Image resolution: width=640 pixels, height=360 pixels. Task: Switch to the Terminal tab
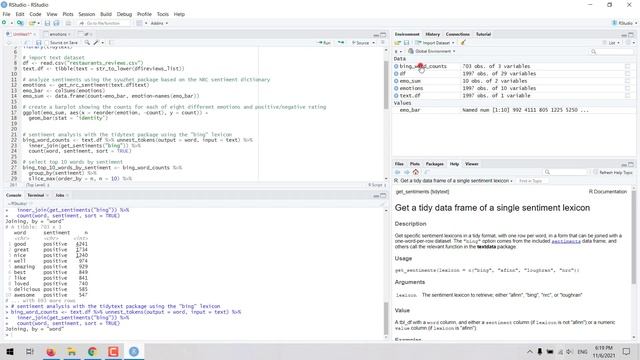pos(36,196)
